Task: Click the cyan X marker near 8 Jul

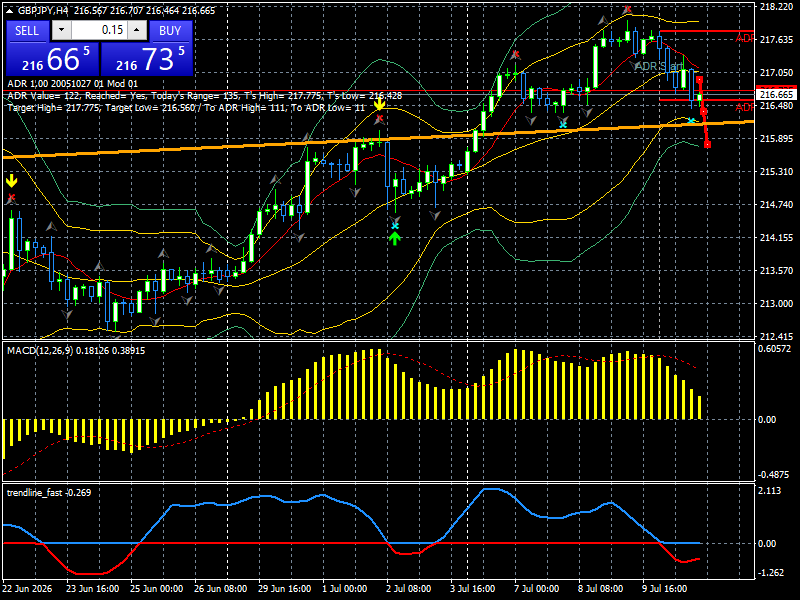Action: point(563,125)
